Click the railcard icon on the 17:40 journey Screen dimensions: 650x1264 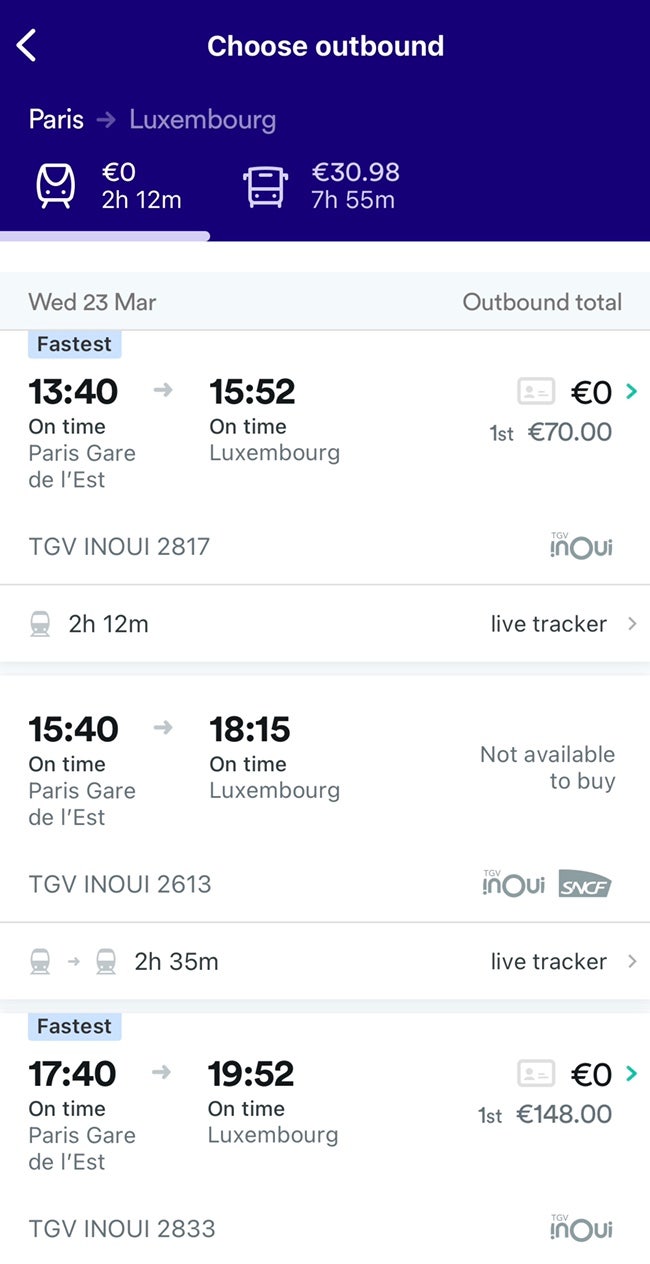[535, 1073]
